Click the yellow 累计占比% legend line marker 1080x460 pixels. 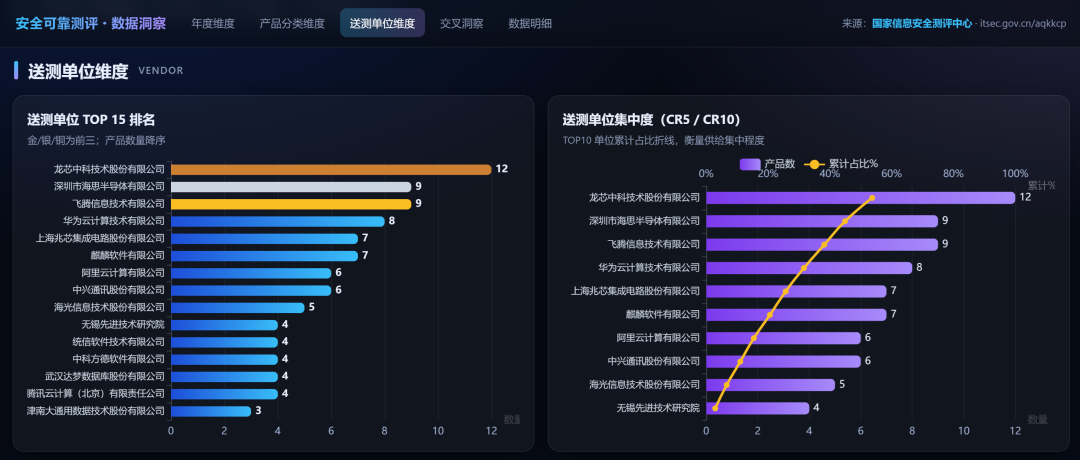pyautogui.click(x=814, y=164)
